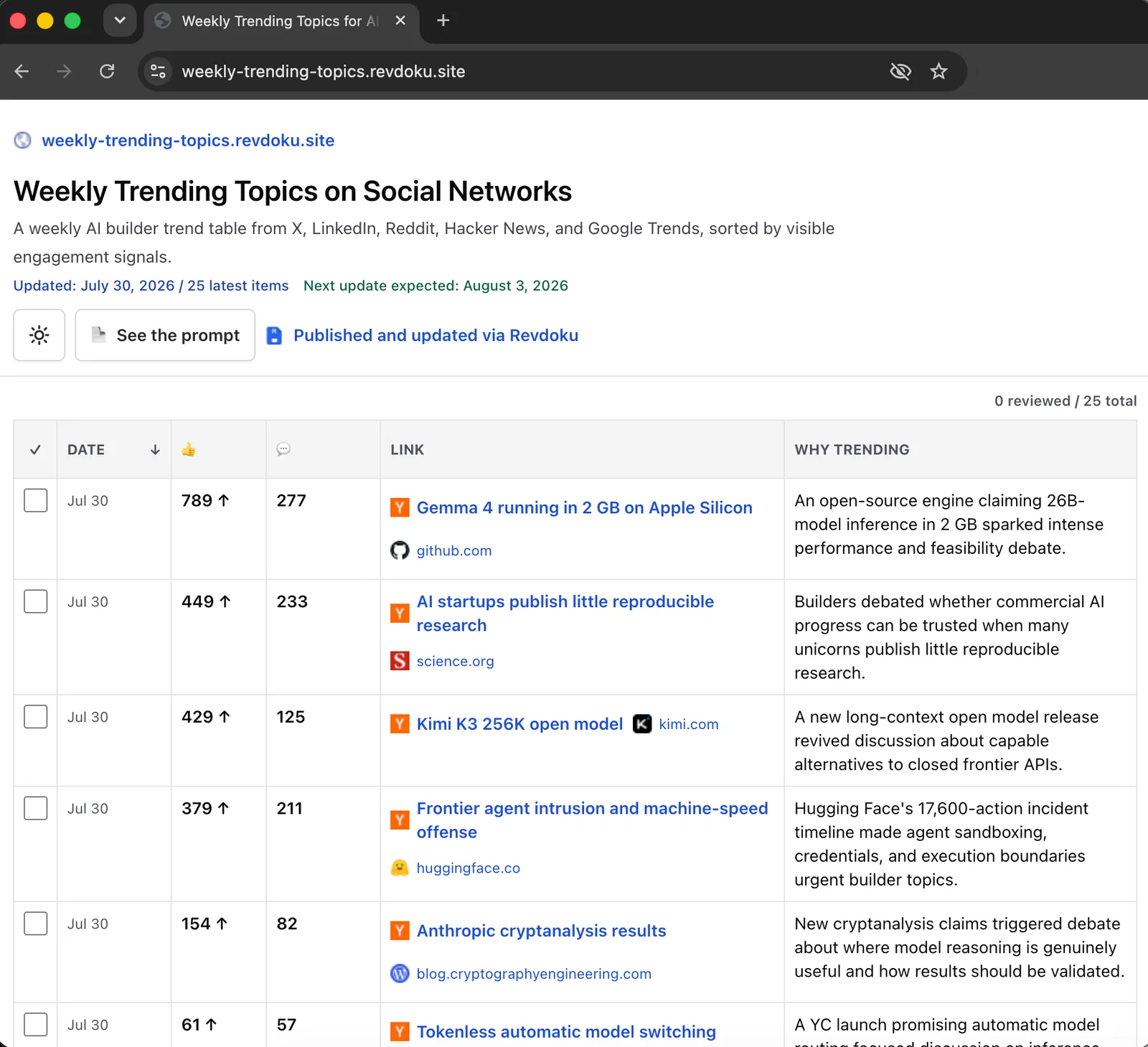The width and height of the screenshot is (1148, 1047).
Task: Click Hacker News icon beside Anthropic cryptanalysis
Action: (400, 931)
